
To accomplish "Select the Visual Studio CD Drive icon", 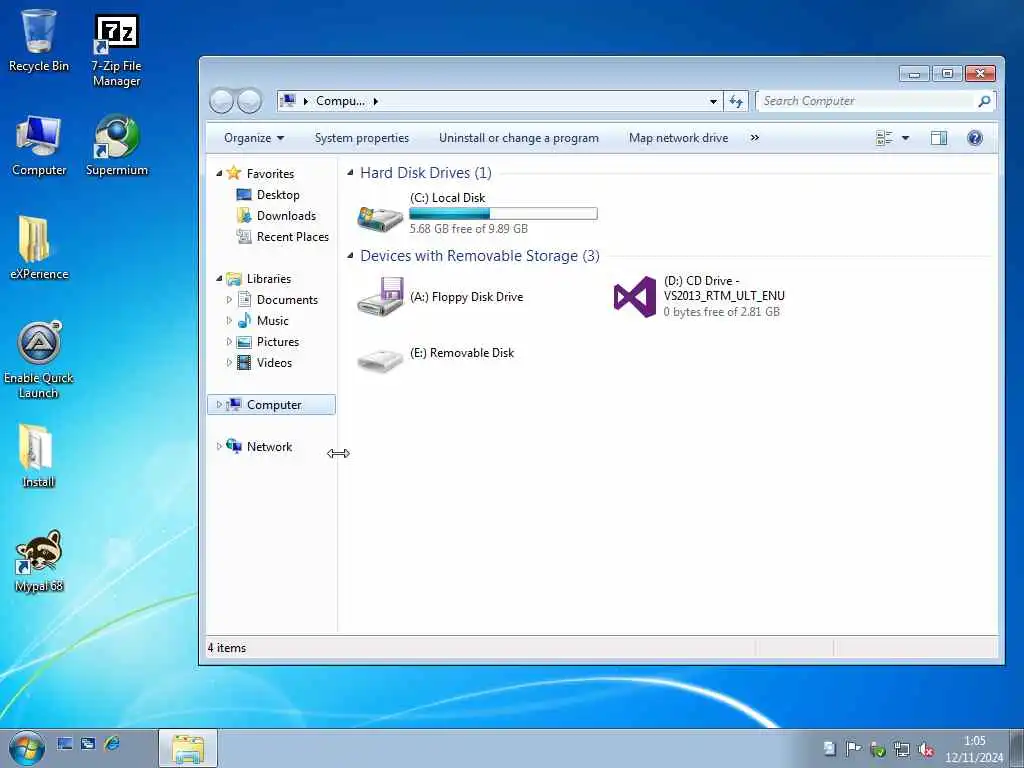I will [x=635, y=296].
